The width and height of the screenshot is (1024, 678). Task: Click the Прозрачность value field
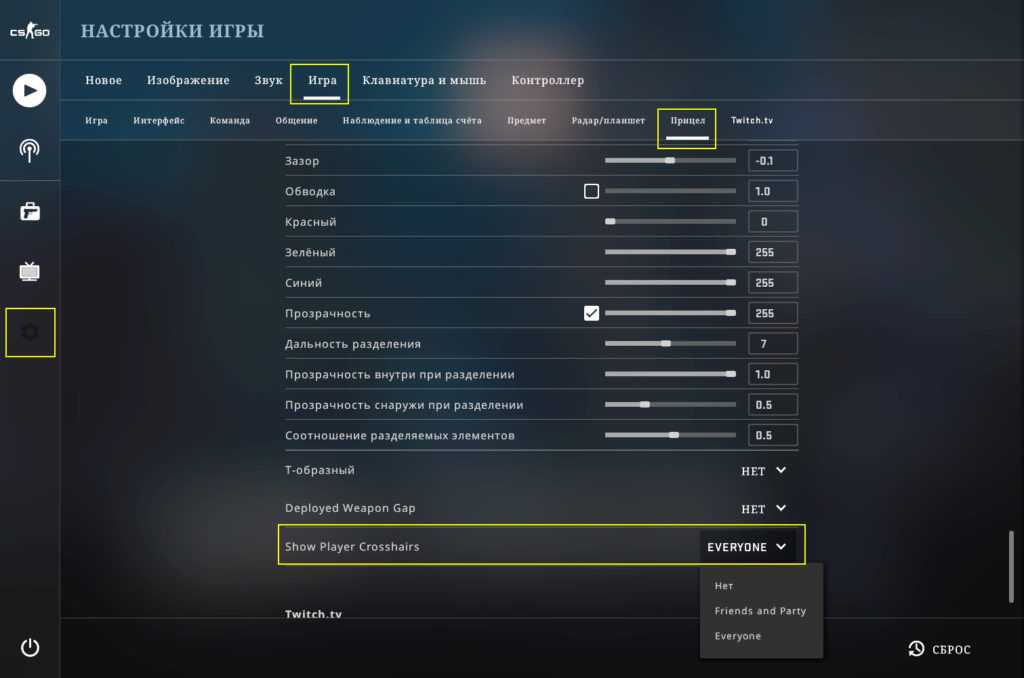click(773, 313)
